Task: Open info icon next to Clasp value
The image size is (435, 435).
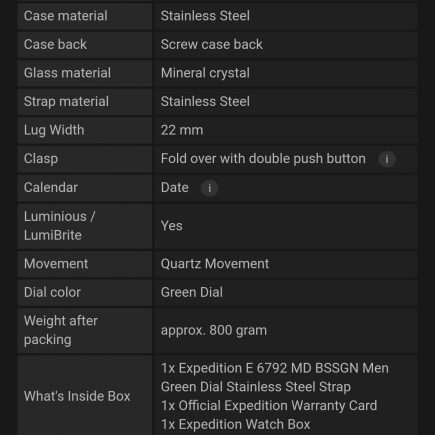Action: tap(387, 159)
